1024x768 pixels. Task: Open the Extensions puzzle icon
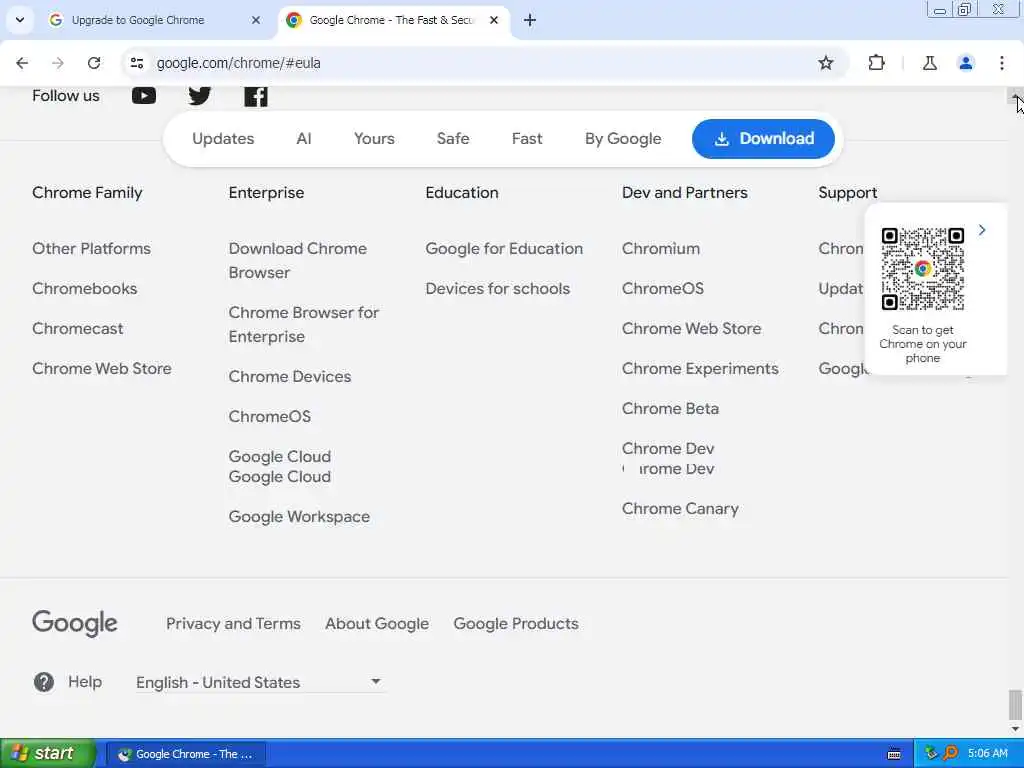point(876,63)
